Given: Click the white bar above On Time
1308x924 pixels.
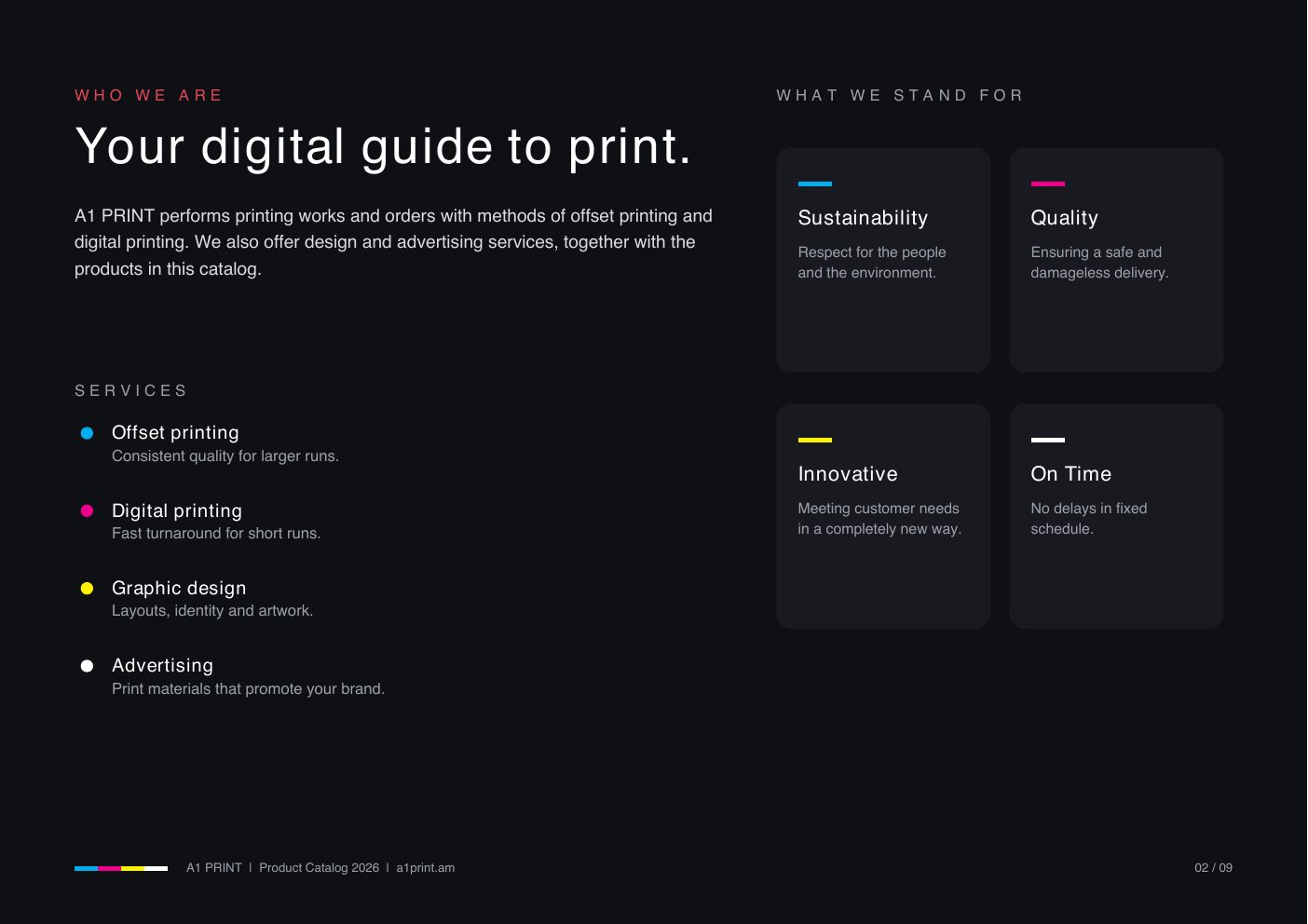Looking at the screenshot, I should (x=1048, y=440).
